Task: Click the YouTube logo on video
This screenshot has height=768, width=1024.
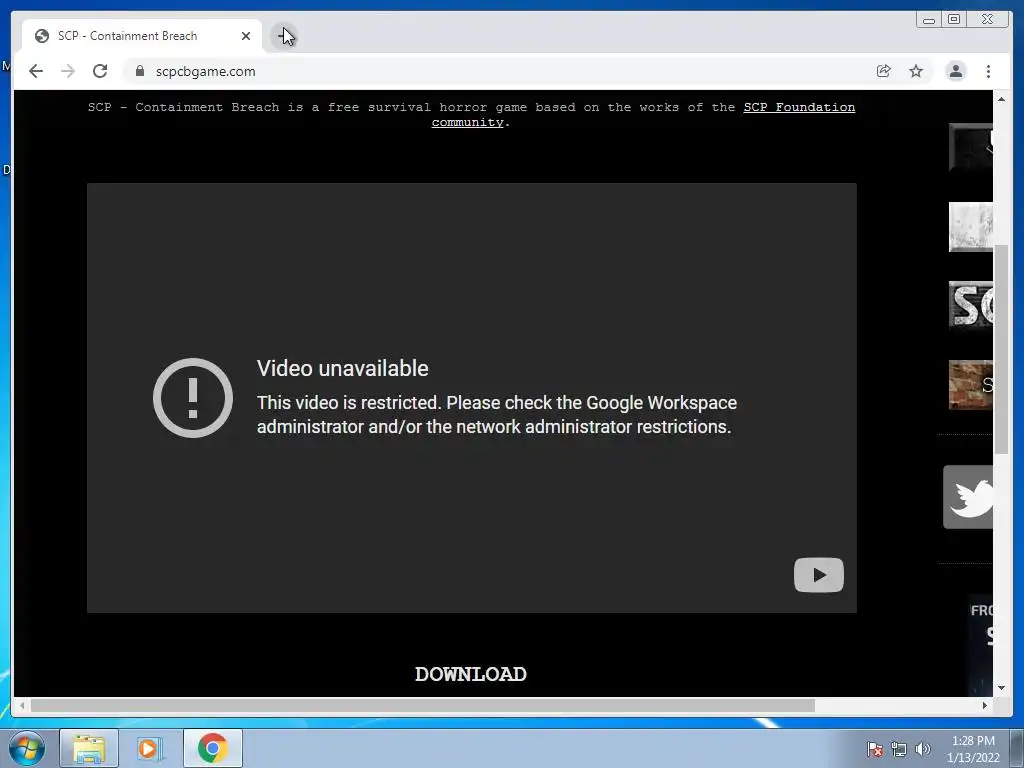Action: coord(818,575)
